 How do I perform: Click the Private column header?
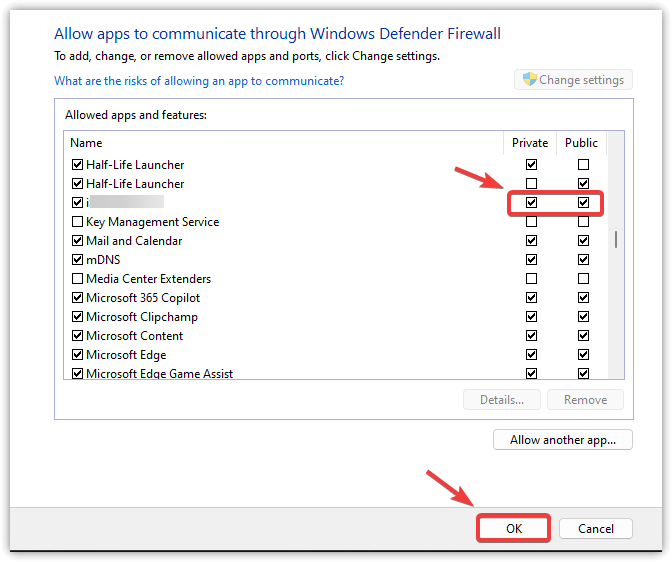(x=530, y=143)
